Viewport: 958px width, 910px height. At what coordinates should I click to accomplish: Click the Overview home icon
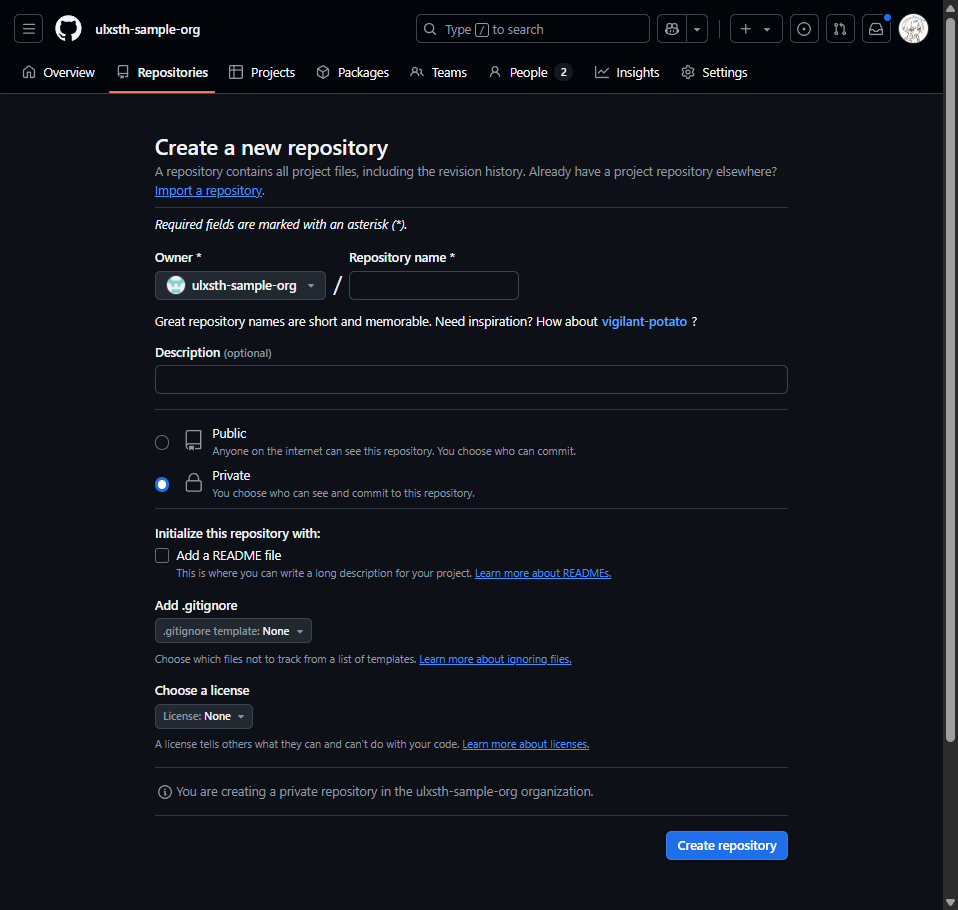coord(29,72)
